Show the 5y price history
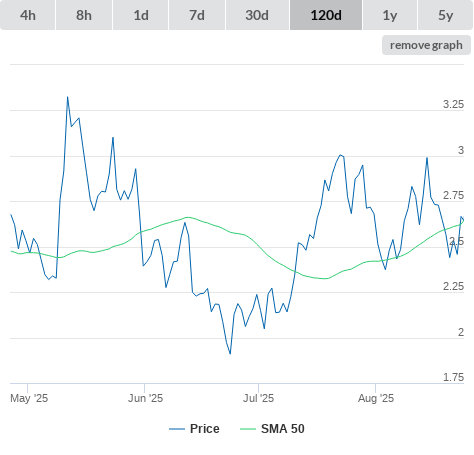This screenshot has width=474, height=455. [x=445, y=15]
